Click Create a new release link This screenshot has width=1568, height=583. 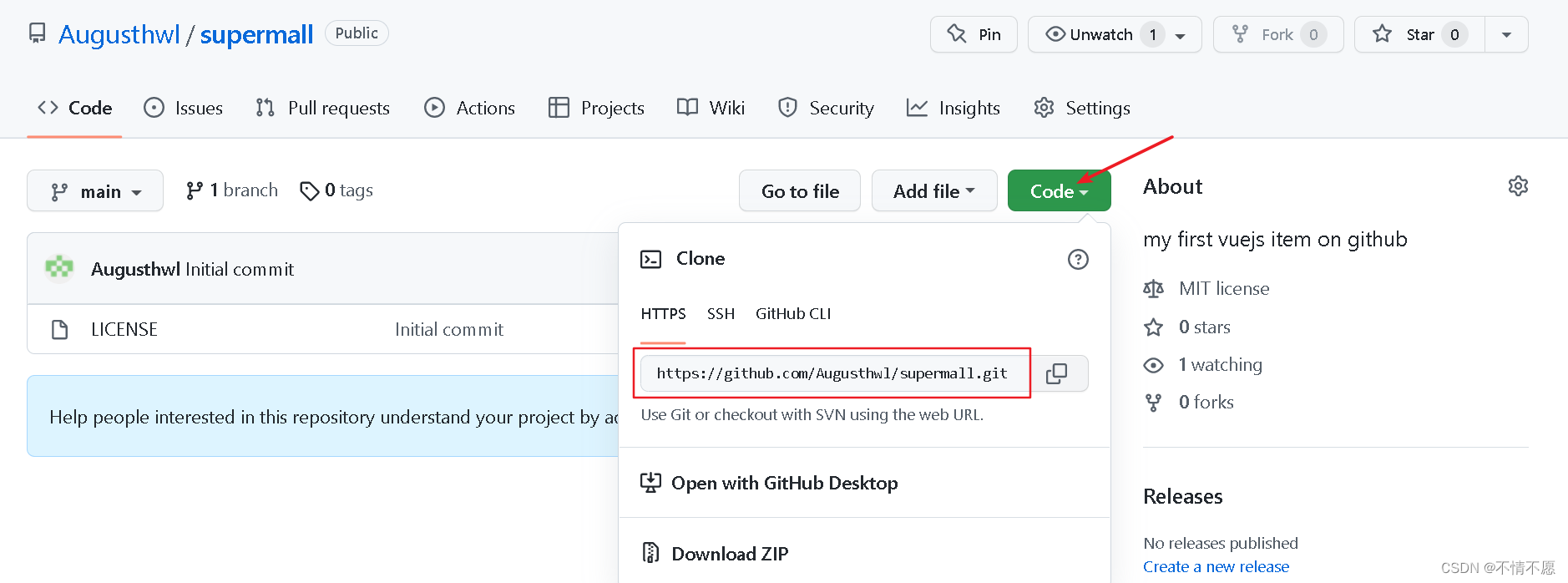[x=1216, y=566]
